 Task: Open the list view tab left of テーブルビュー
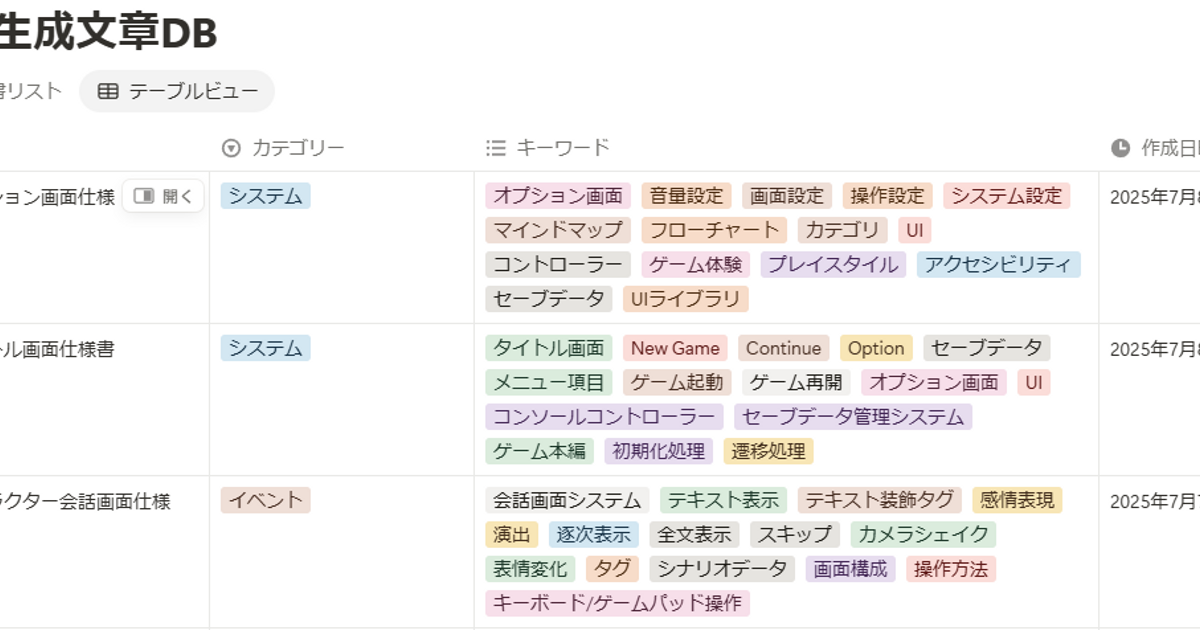pos(30,92)
